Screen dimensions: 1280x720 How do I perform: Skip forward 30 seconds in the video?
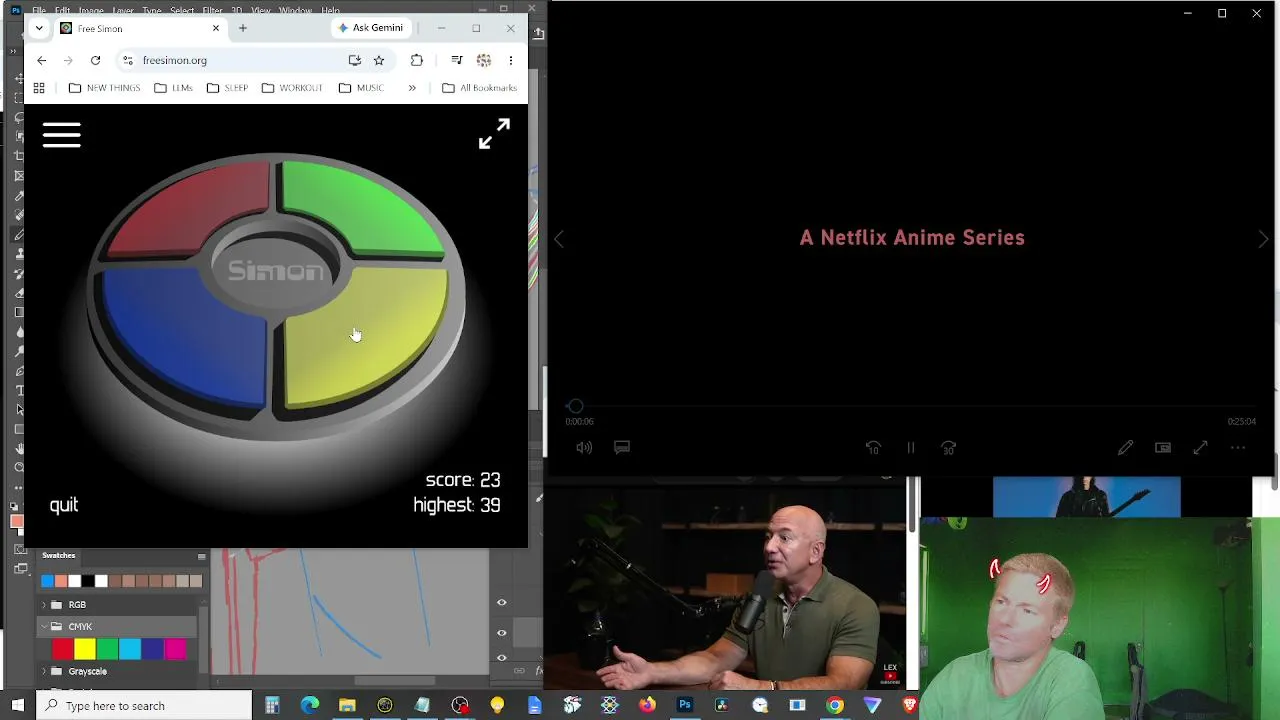[949, 447]
